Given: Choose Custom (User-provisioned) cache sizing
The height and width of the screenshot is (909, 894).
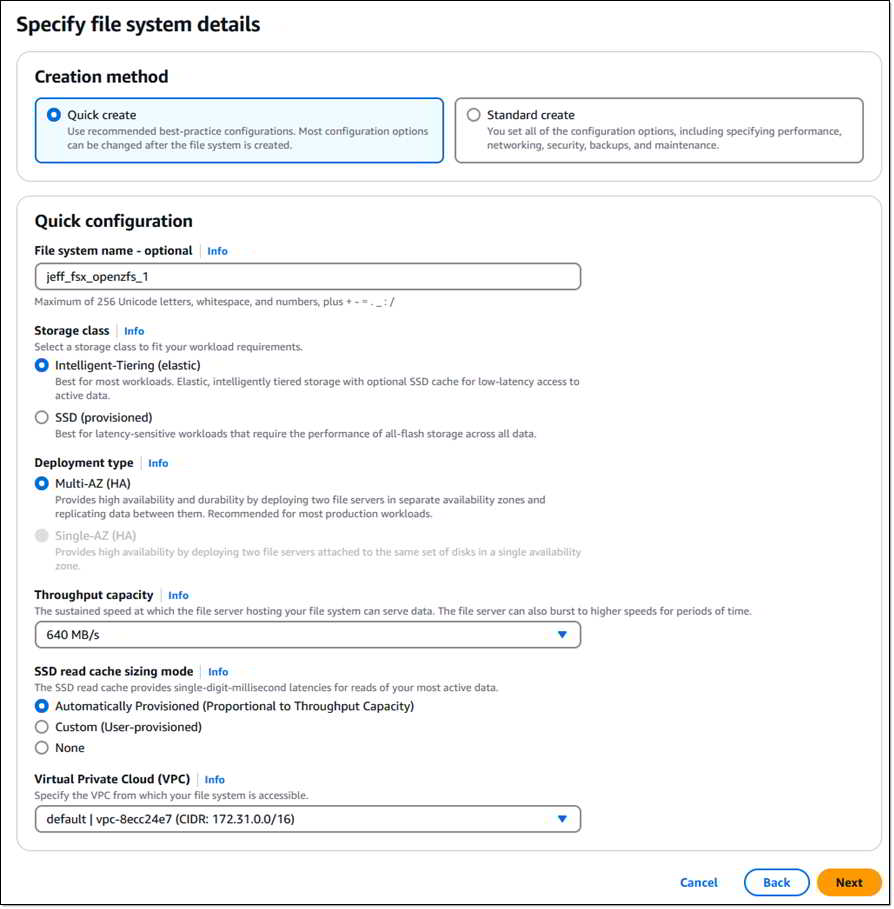Looking at the screenshot, I should [42, 727].
